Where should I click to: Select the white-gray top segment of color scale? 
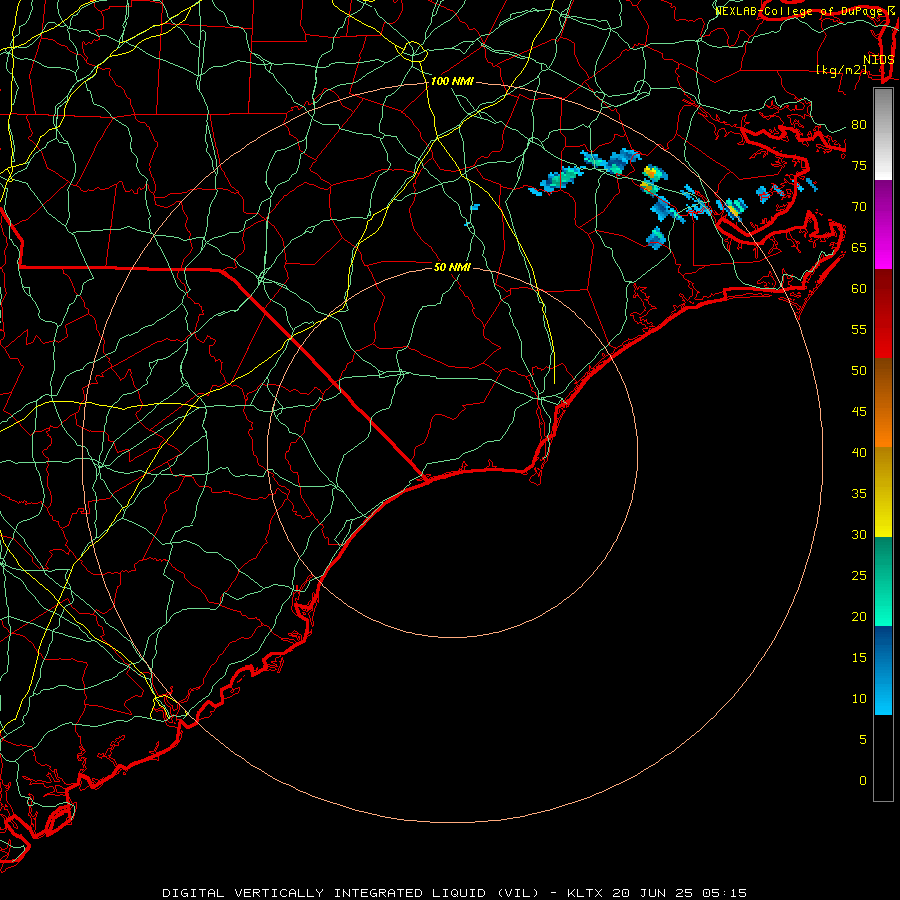[883, 134]
